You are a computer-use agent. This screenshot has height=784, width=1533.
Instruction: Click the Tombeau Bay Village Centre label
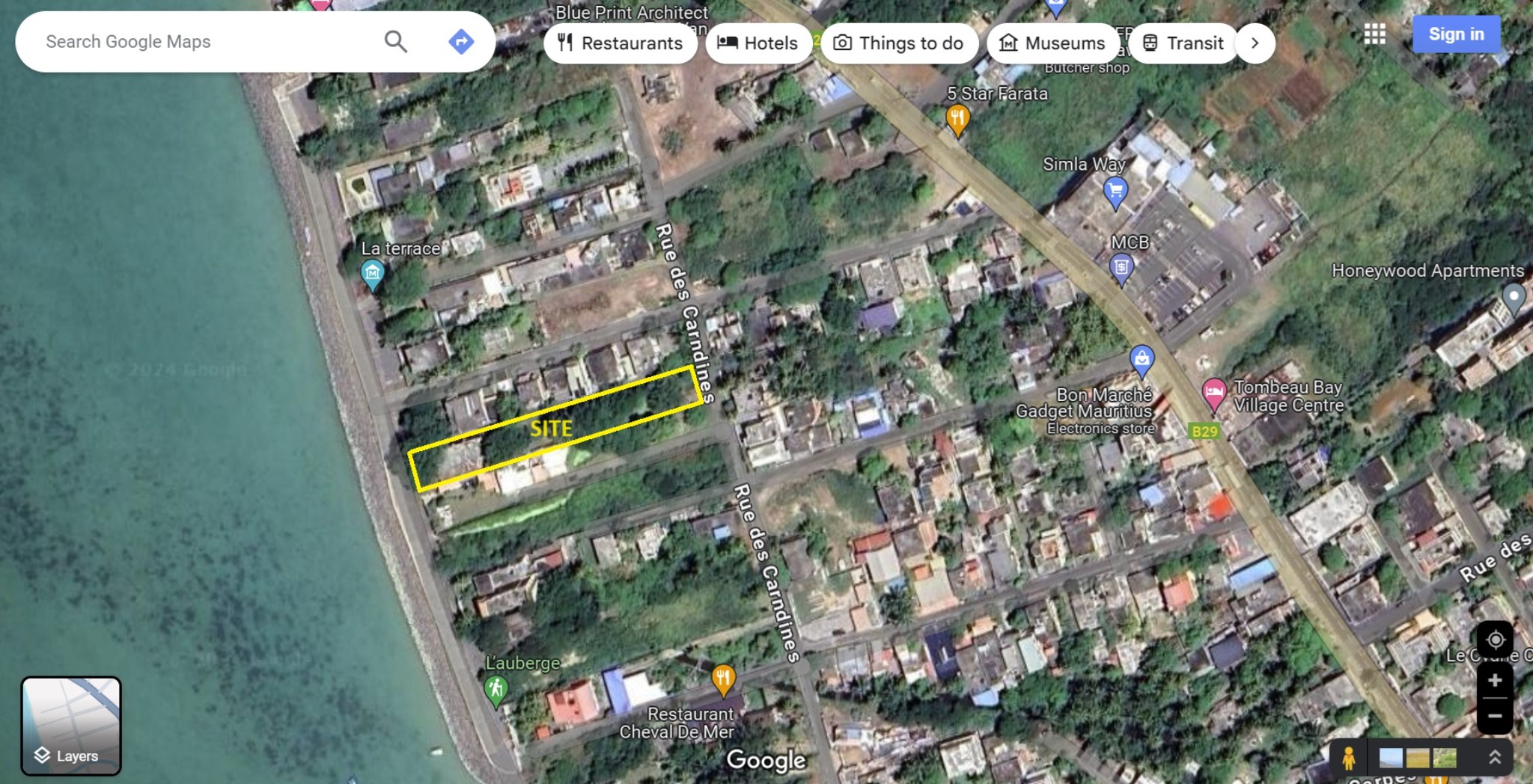coord(1288,396)
